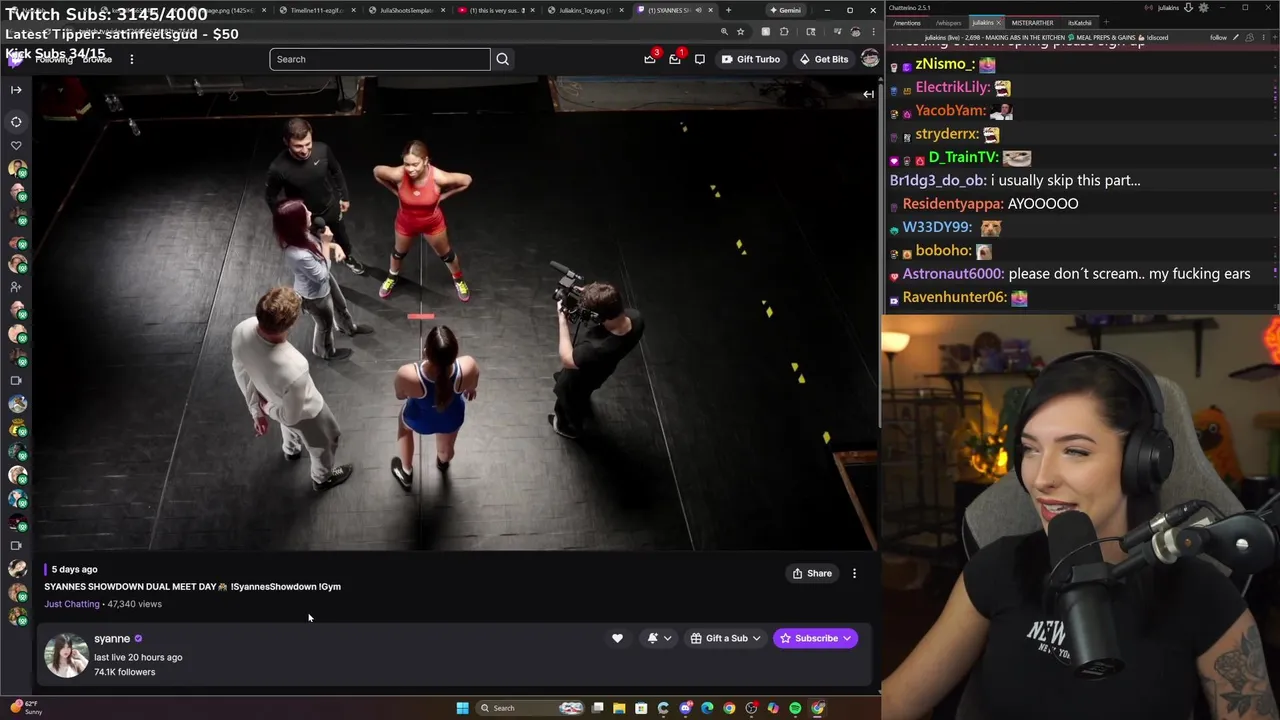Open the Just Chatting category link
This screenshot has height=720, width=1280.
[x=72, y=604]
